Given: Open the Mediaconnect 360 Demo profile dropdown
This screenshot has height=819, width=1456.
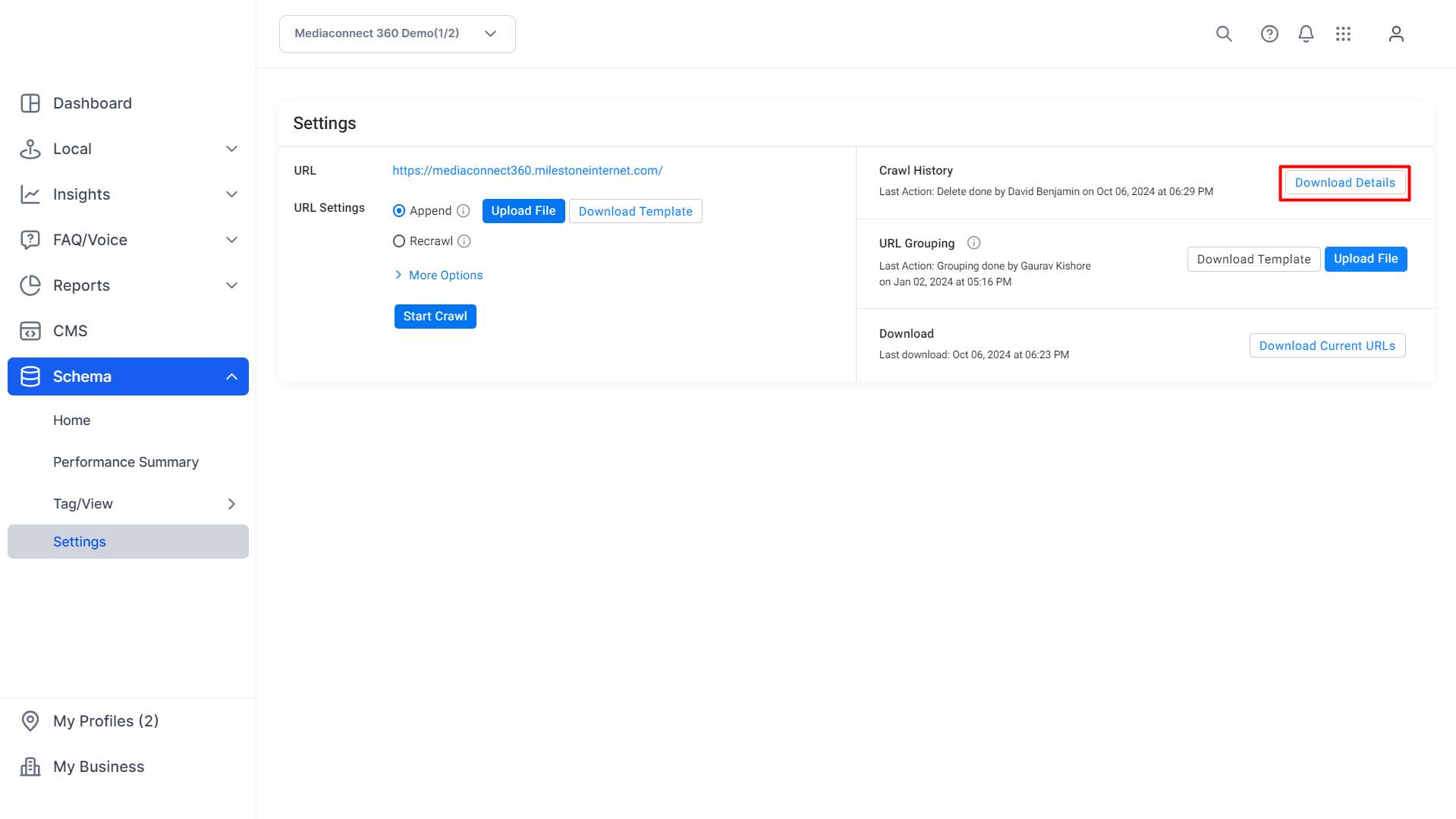Looking at the screenshot, I should point(398,34).
